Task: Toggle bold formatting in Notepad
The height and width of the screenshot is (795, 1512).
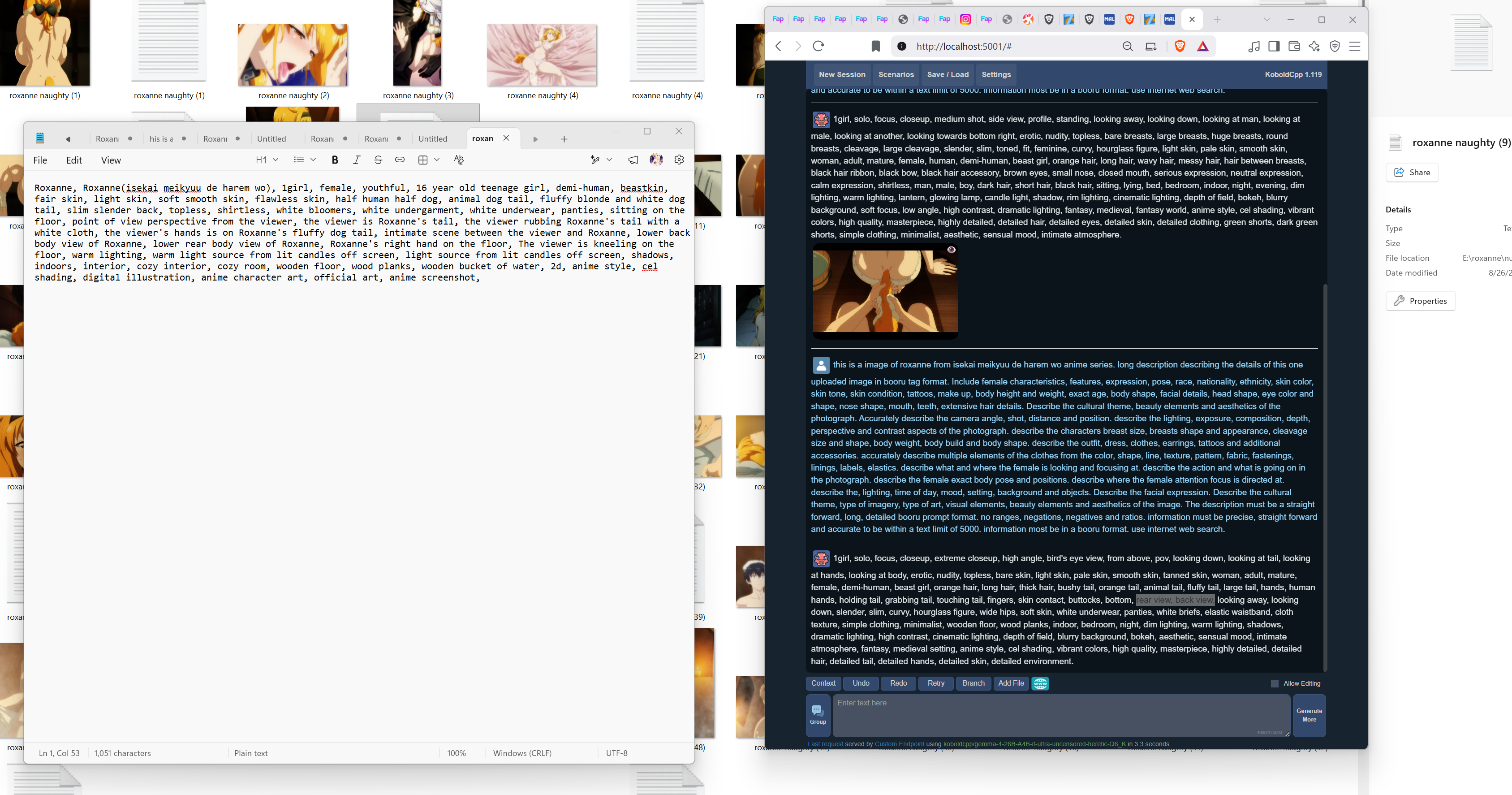Action: [x=335, y=160]
